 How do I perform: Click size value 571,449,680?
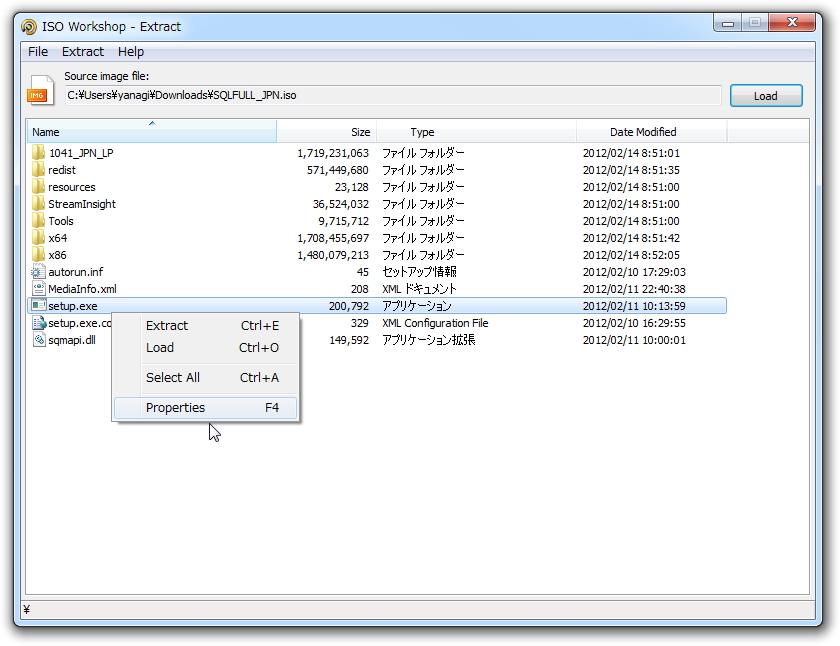click(338, 170)
